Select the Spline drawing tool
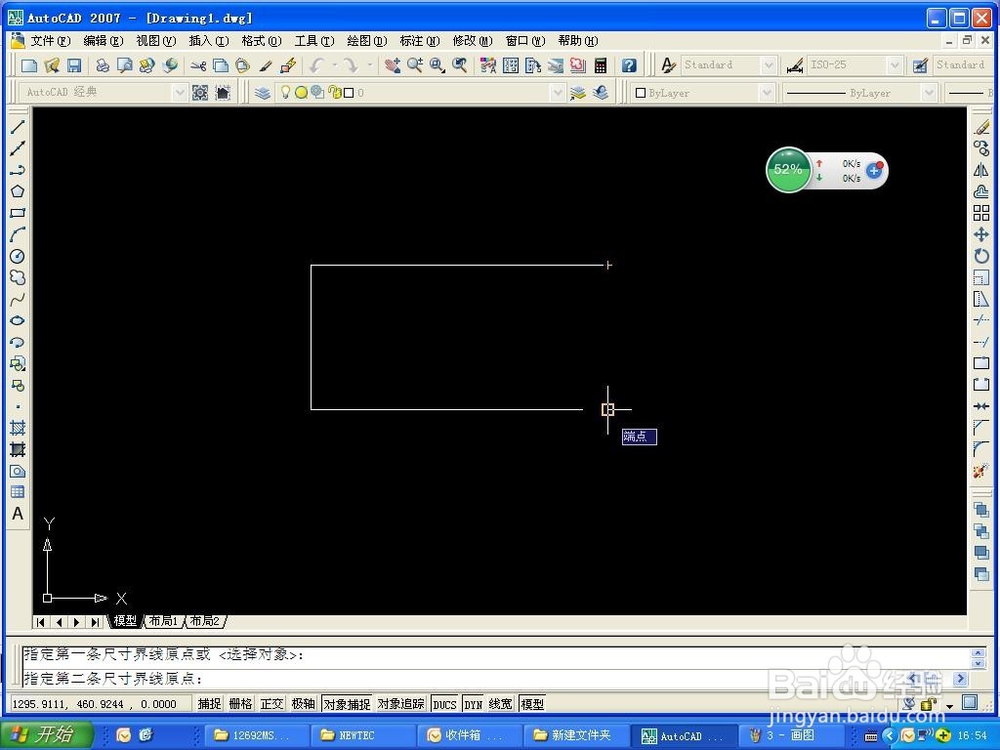This screenshot has height=750, width=1000. (x=17, y=299)
